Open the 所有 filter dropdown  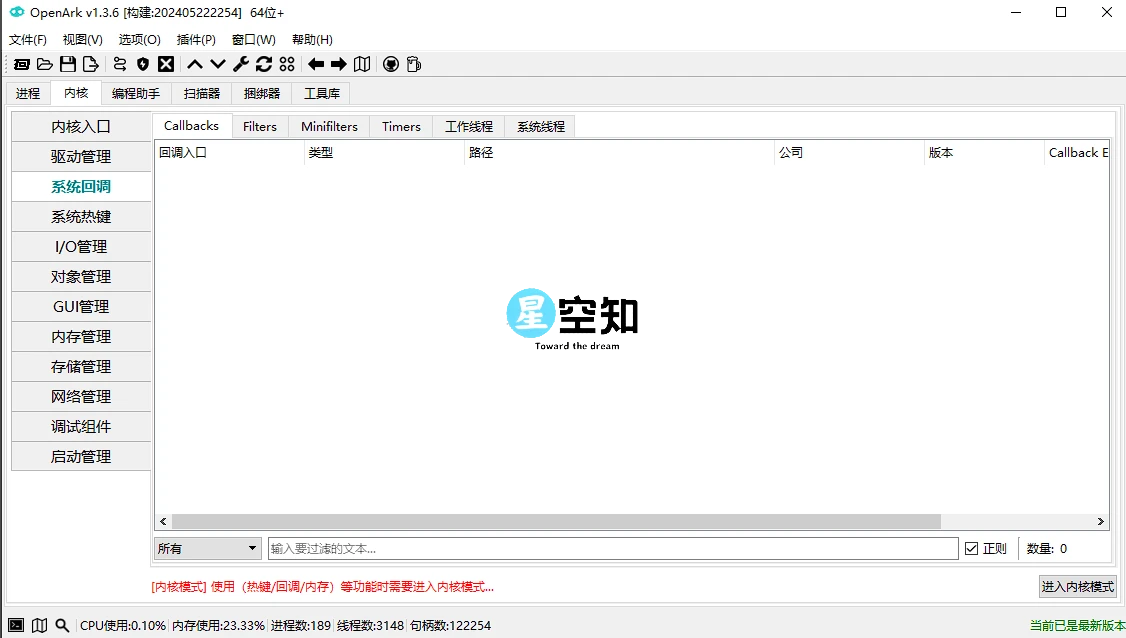(x=207, y=547)
